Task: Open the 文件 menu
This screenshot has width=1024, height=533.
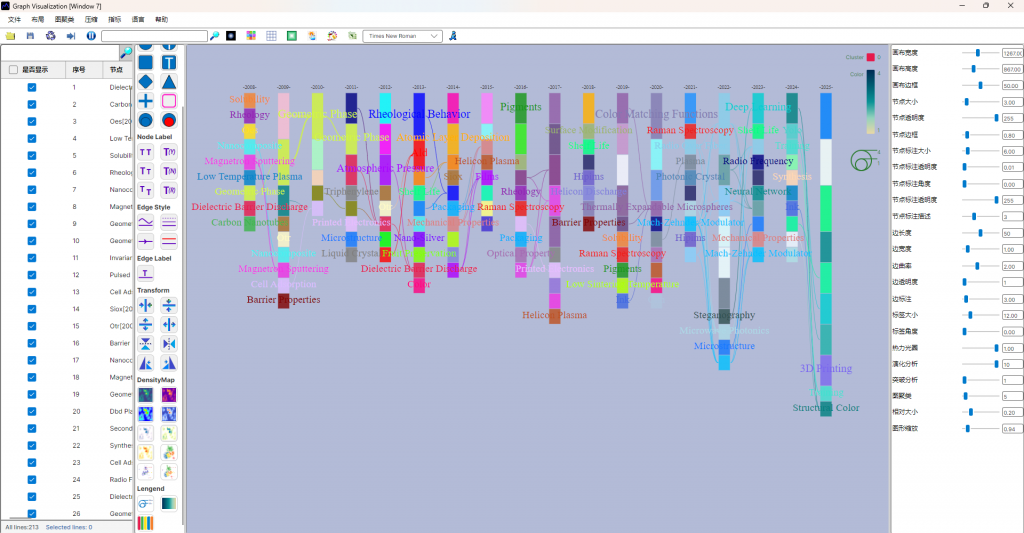Action: click(x=14, y=19)
